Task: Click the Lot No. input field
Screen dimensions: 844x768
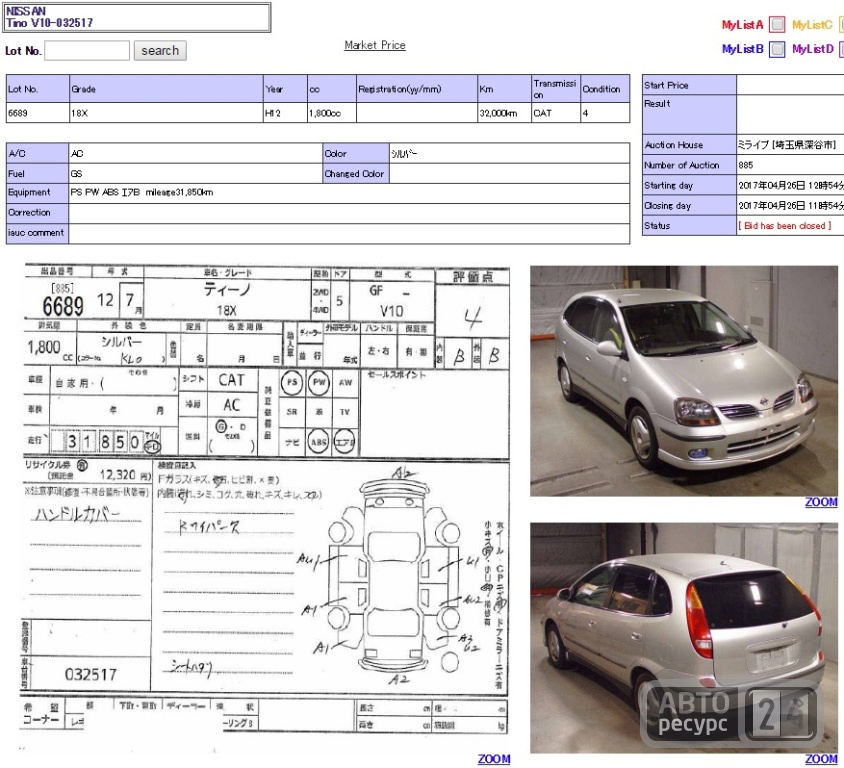Action: [87, 51]
